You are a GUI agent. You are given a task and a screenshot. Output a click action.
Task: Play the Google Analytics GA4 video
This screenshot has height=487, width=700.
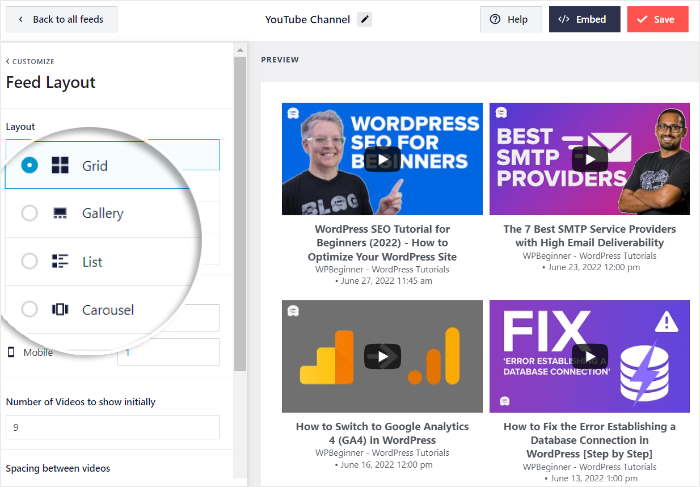[383, 356]
